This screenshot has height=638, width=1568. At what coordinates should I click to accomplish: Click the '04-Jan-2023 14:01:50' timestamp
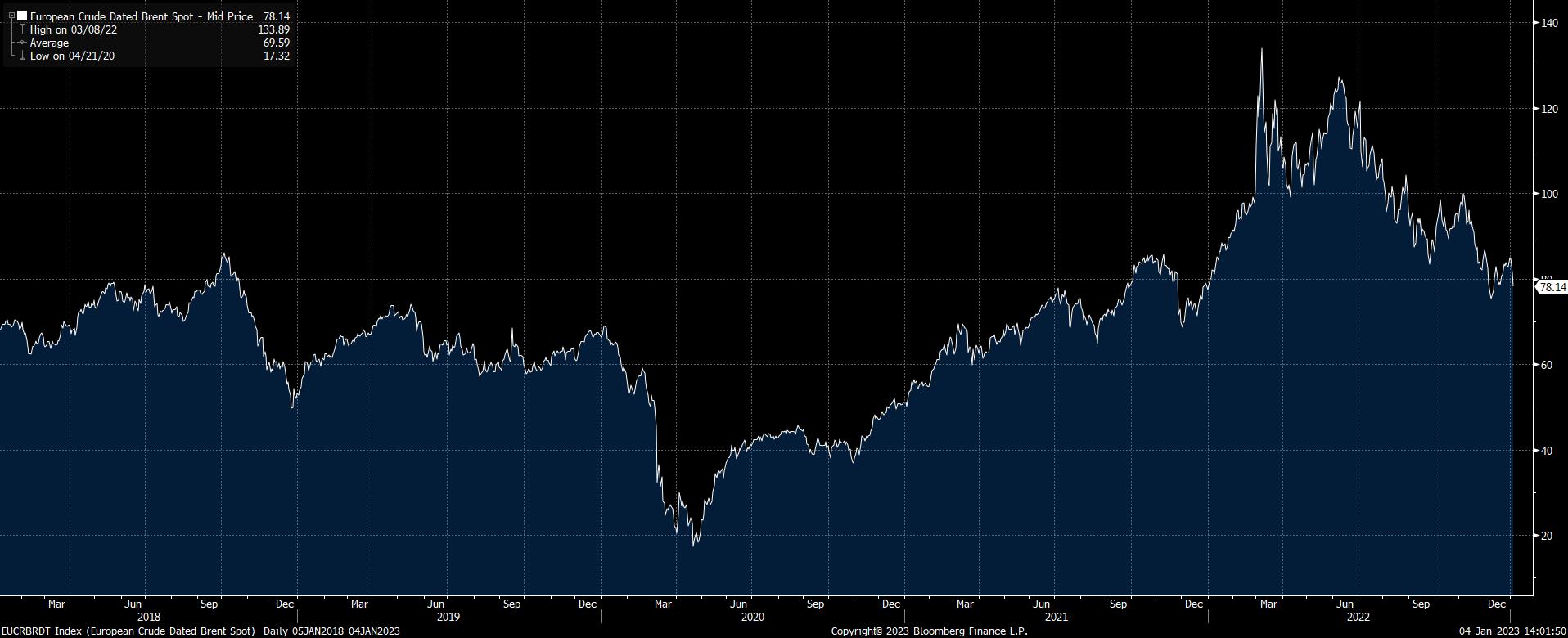[1512, 631]
